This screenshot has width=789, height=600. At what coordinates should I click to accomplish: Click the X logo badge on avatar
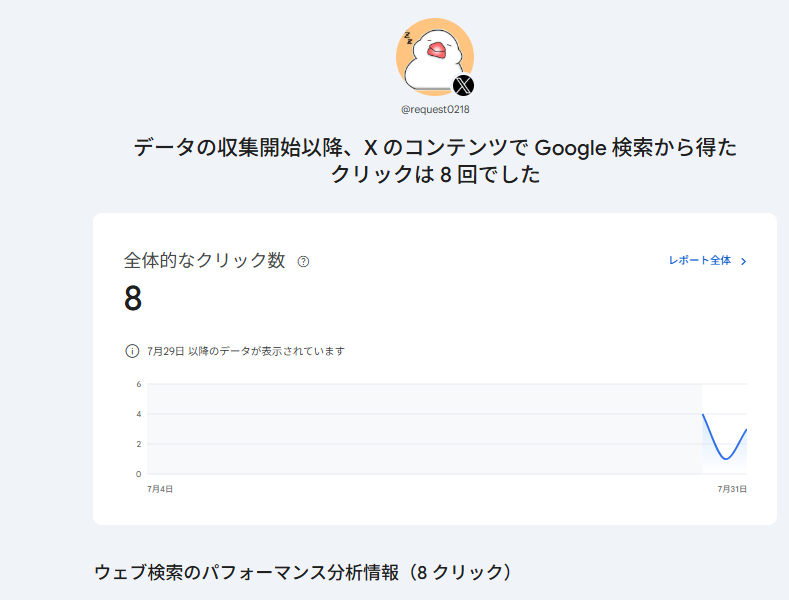click(463, 85)
